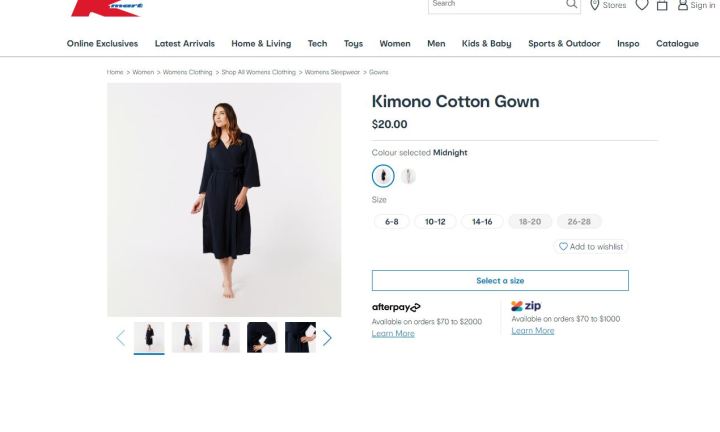720x432 pixels.
Task: Click the main product image
Action: [224, 200]
